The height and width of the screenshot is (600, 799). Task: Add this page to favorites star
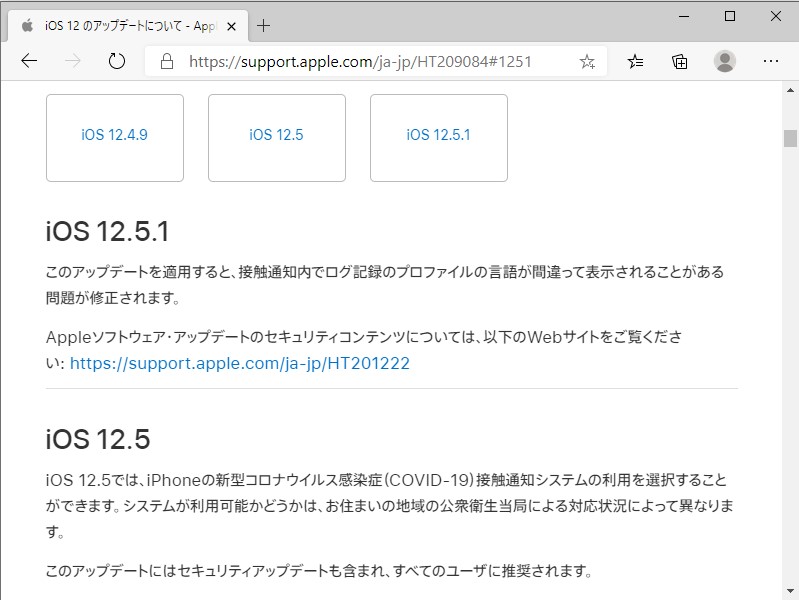[x=587, y=62]
